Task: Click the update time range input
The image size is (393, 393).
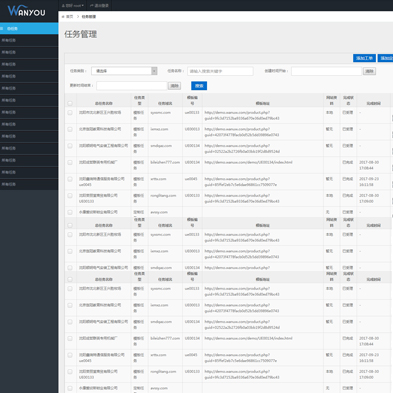Action: tap(132, 86)
